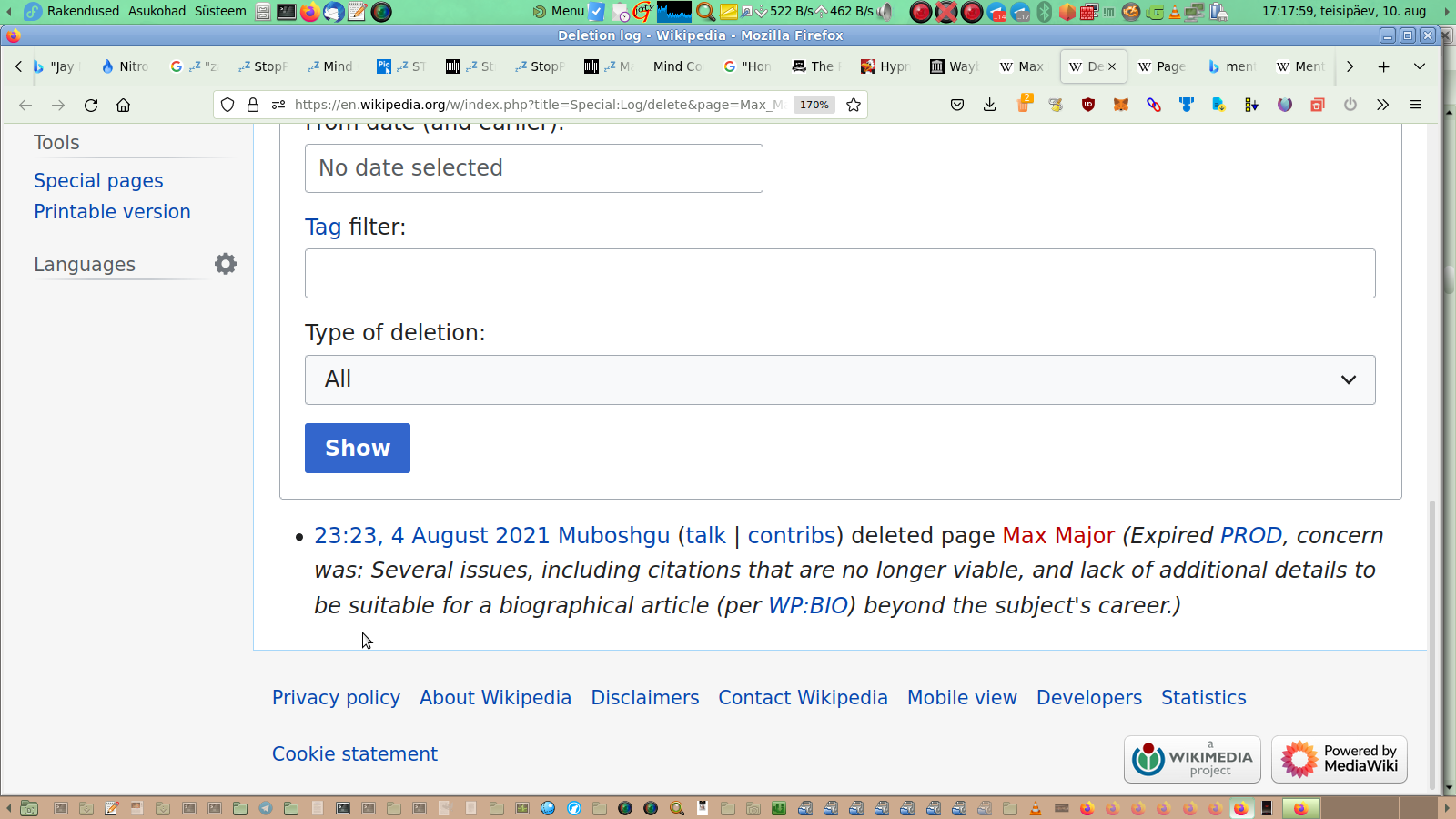The height and width of the screenshot is (819, 1456).
Task: Open the Rakendused applications menu
Action: [83, 11]
